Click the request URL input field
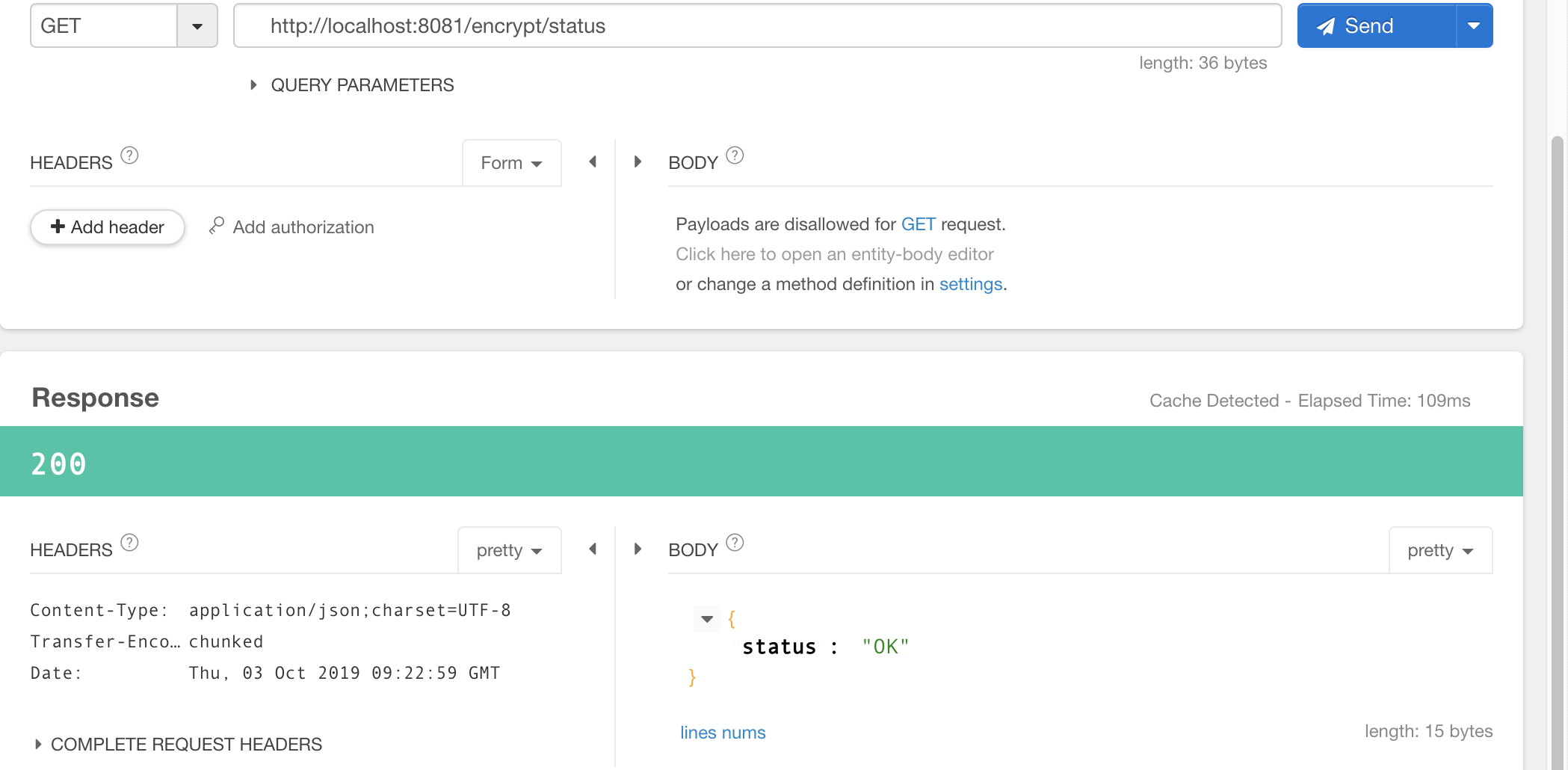The width and height of the screenshot is (1568, 770). pyautogui.click(x=747, y=25)
